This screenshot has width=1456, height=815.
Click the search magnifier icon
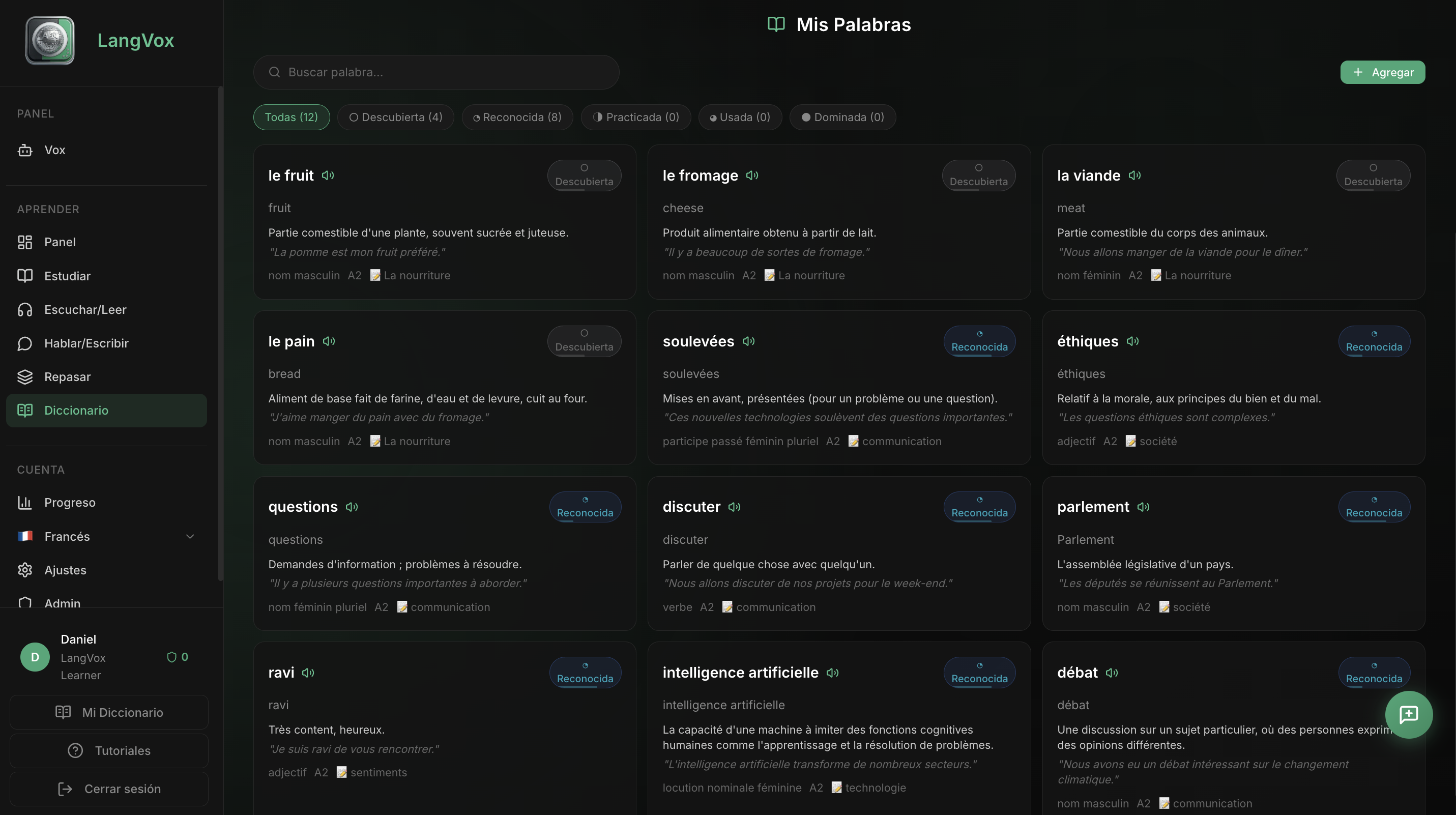274,72
